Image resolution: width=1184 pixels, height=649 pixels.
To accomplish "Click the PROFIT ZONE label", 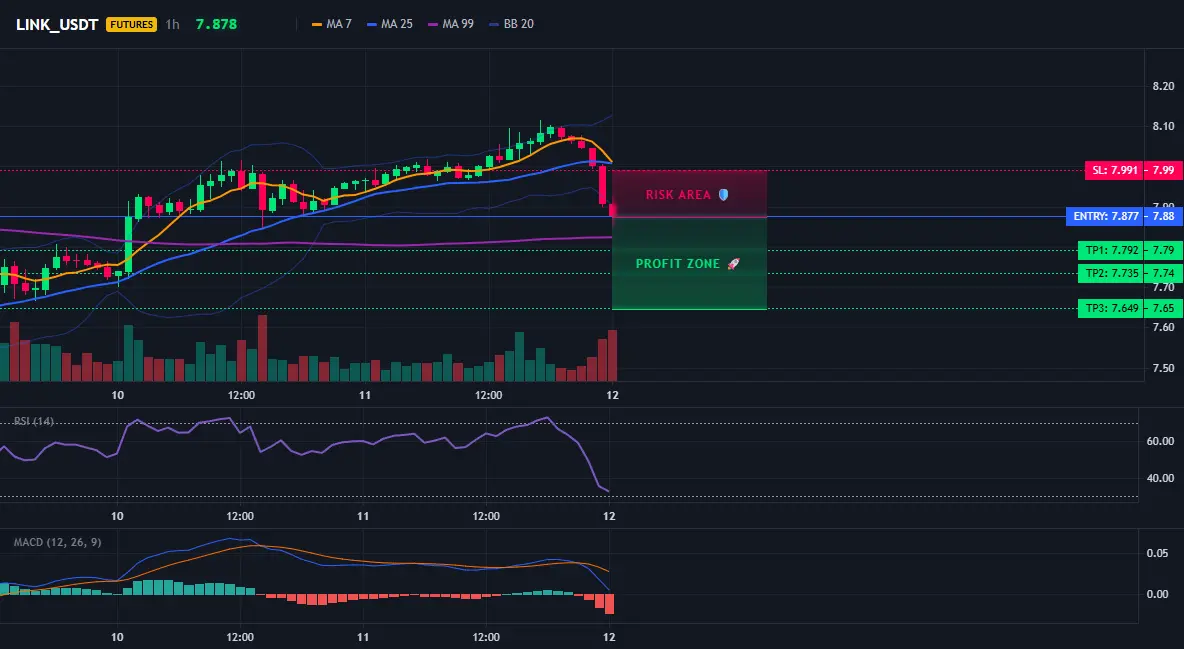I will [x=678, y=264].
